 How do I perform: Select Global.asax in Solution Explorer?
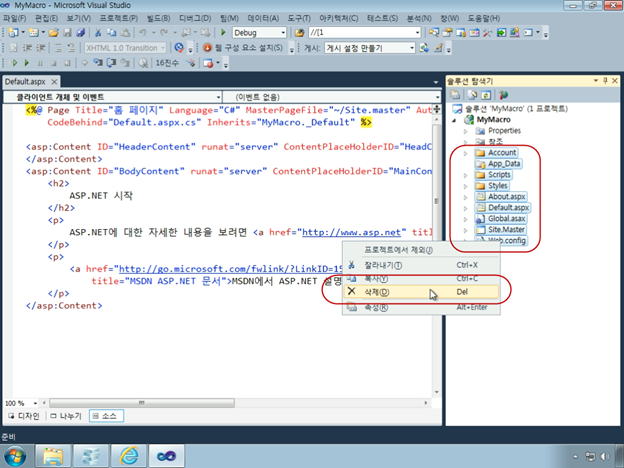(501, 219)
